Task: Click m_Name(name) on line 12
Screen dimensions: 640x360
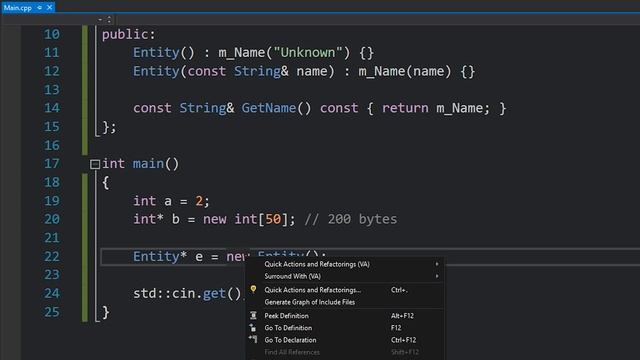Action: click(x=404, y=71)
